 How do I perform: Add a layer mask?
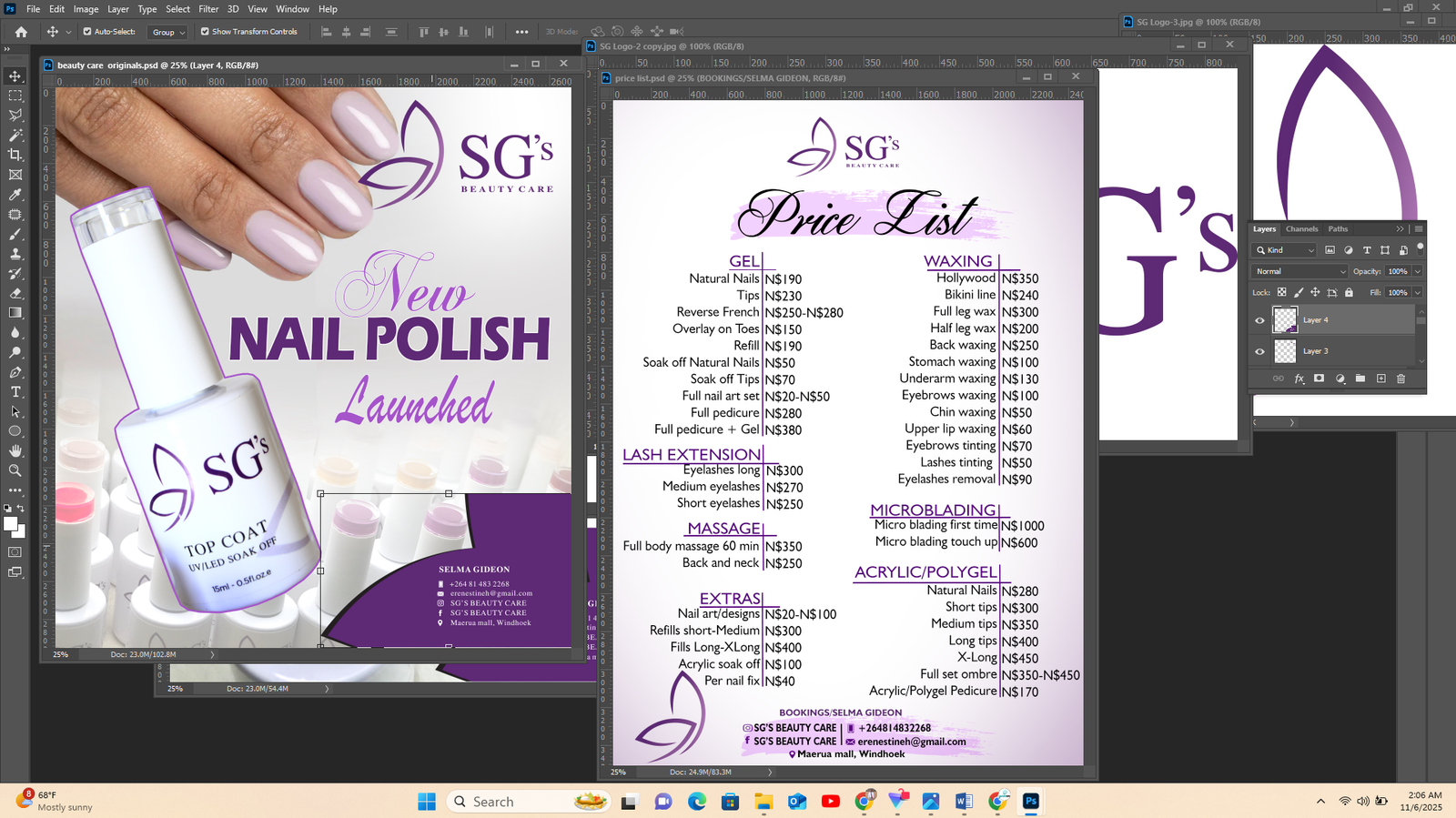point(1319,379)
